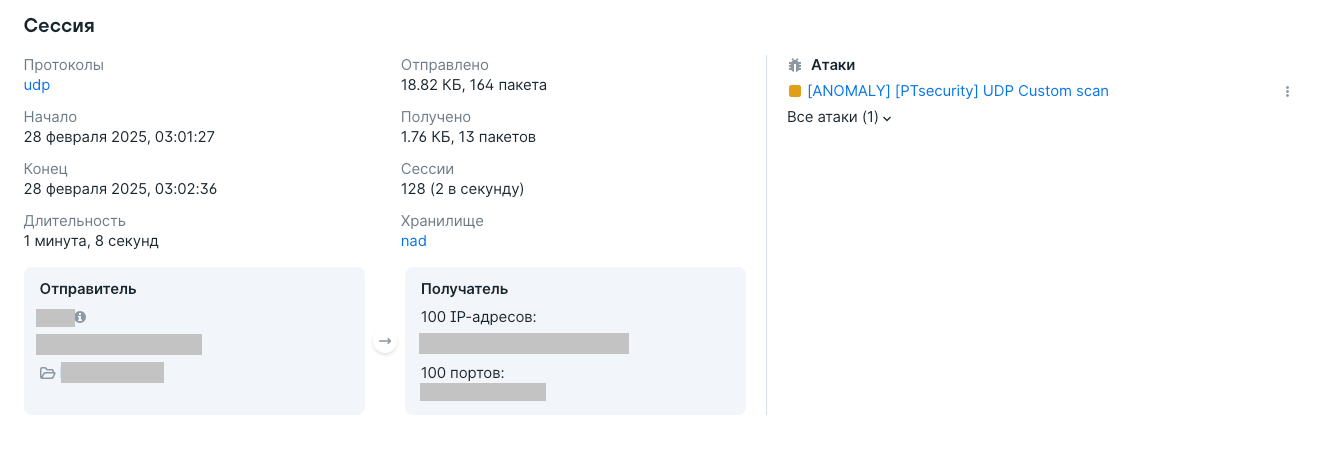The height and width of the screenshot is (452, 1343).
Task: Click the redacted 100 IP addresses list
Action: click(524, 344)
